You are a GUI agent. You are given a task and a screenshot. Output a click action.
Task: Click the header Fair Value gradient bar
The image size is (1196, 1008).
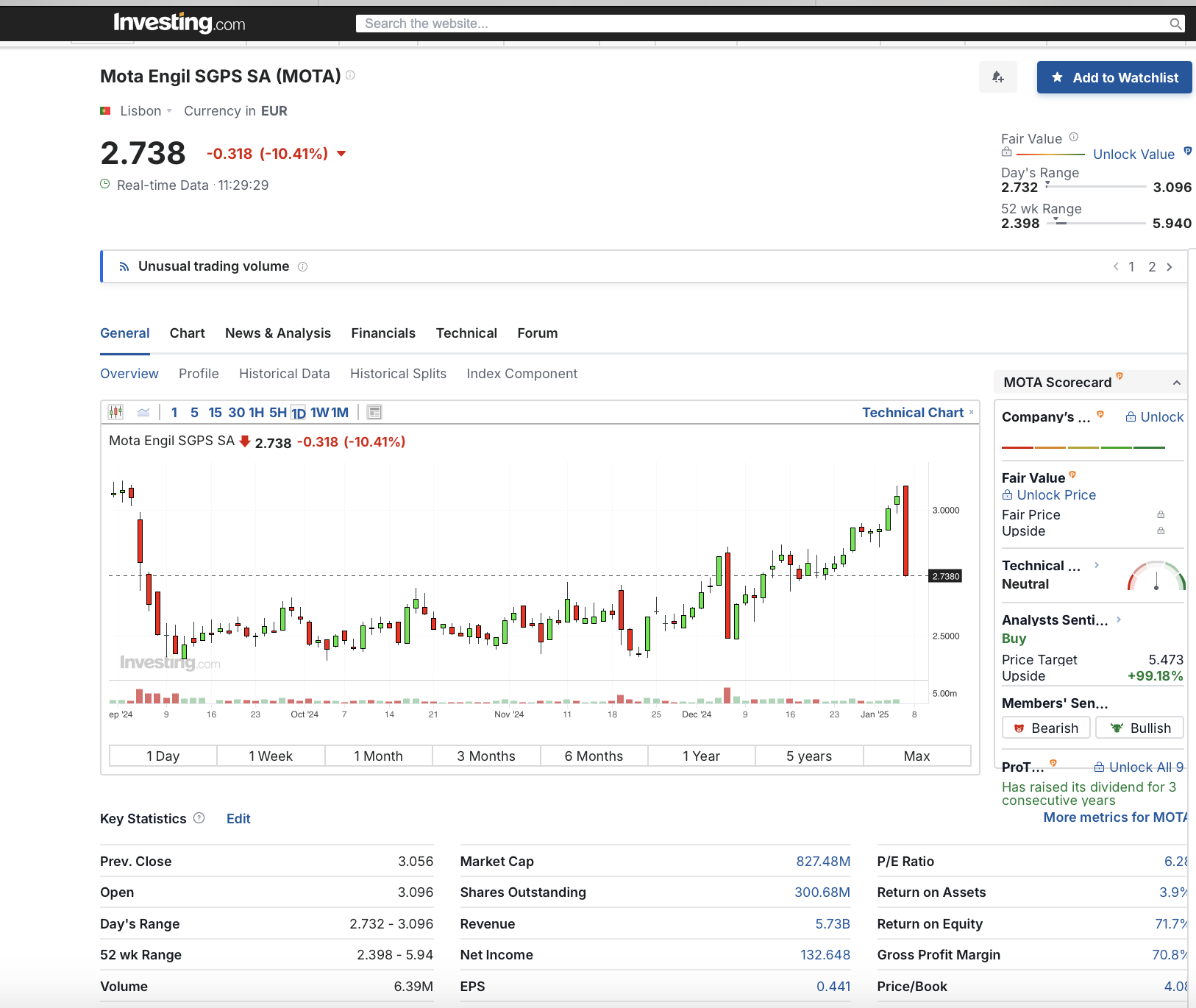point(1050,155)
